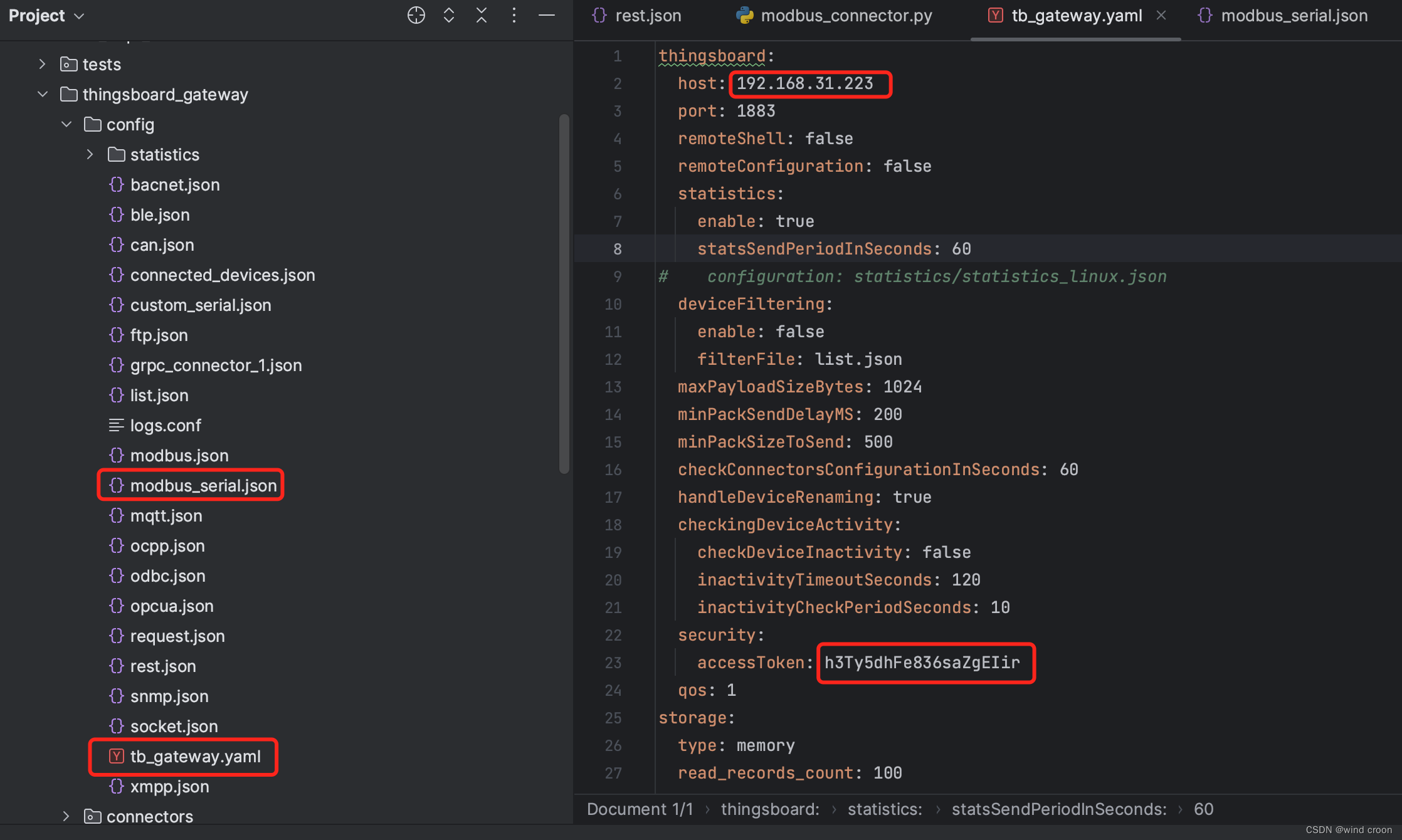Screen dimensions: 1402x840
Task: Click the thingsboard_gateway folder icon
Action: [x=68, y=94]
